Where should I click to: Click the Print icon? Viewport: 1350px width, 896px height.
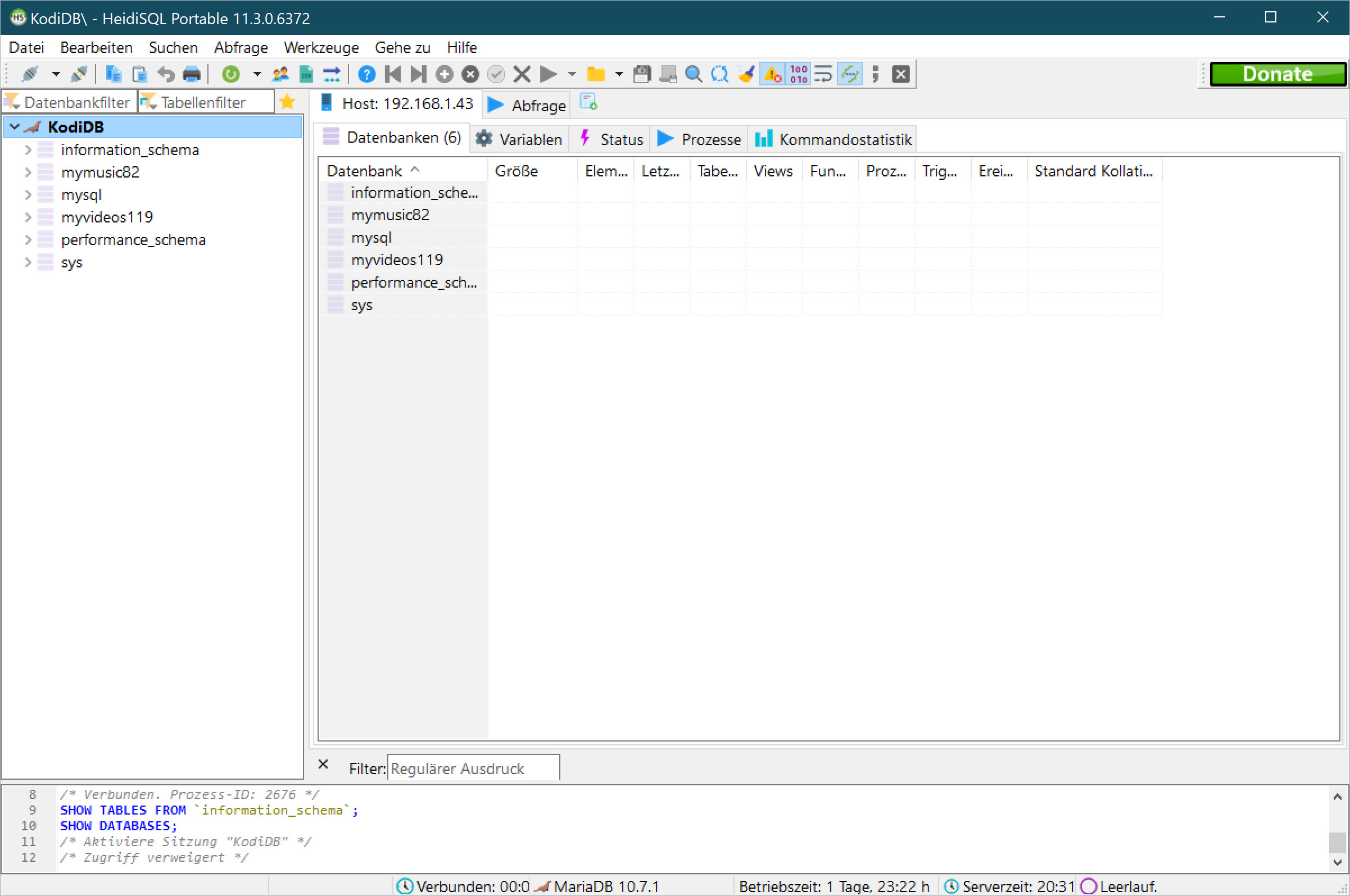192,74
